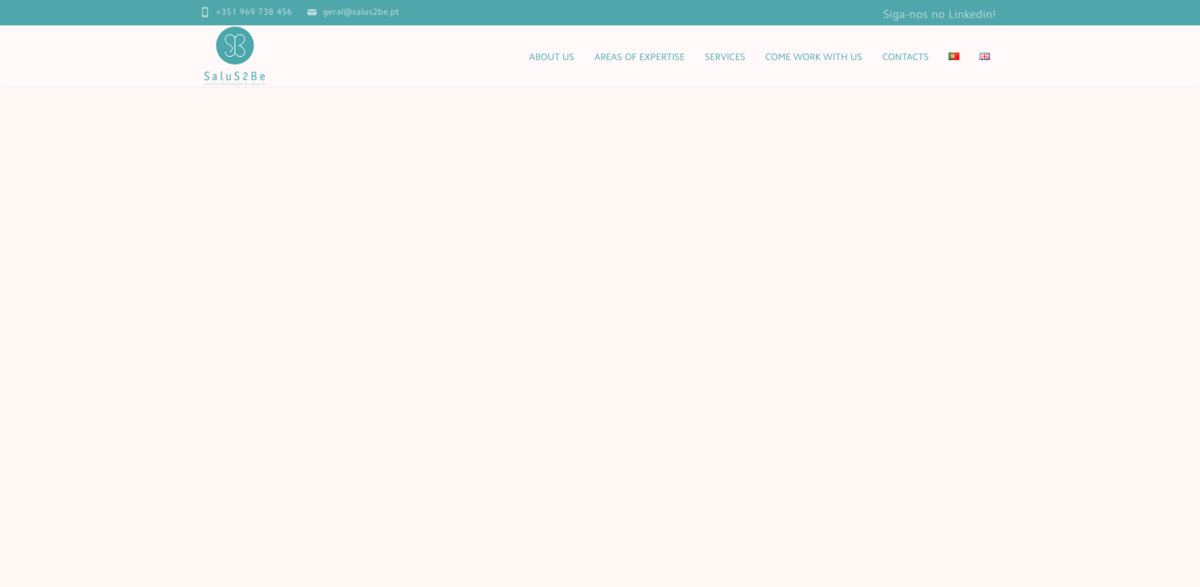Click the geral@salus2be.pt email address
This screenshot has height=587, width=1200.
click(360, 12)
